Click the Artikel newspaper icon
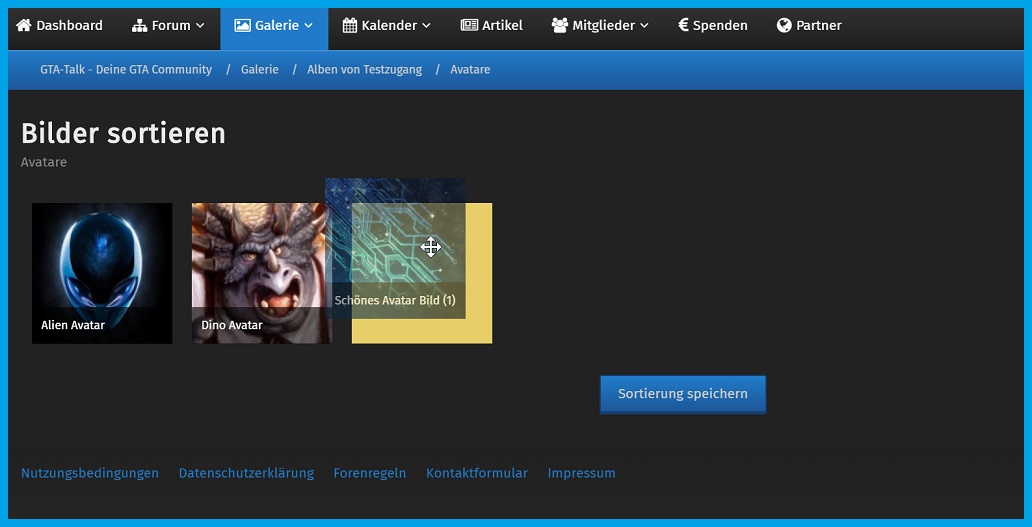Viewport: 1032px width, 527px height. [x=469, y=25]
